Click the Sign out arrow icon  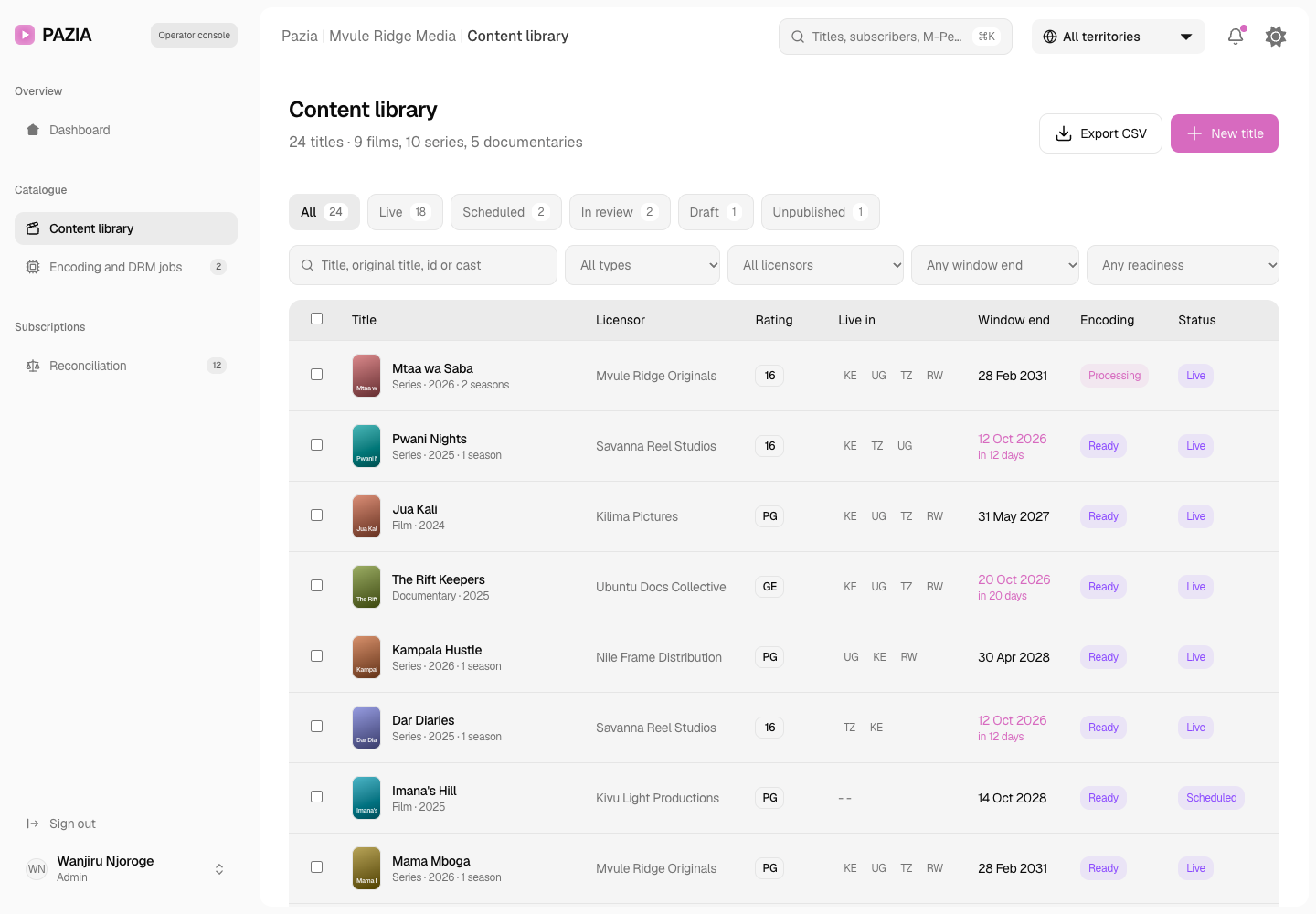point(33,824)
